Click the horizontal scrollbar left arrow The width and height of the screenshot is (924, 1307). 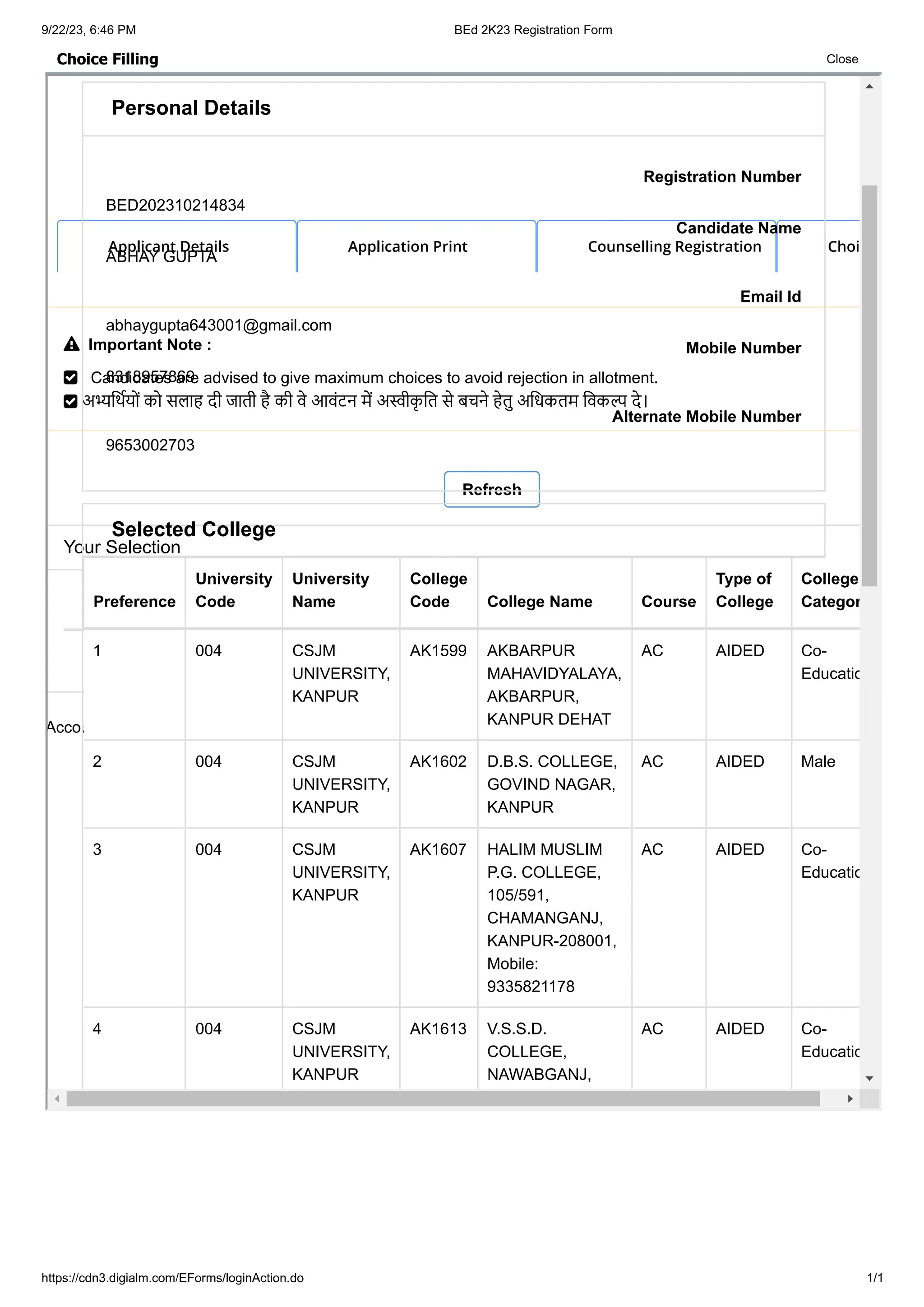click(57, 1098)
